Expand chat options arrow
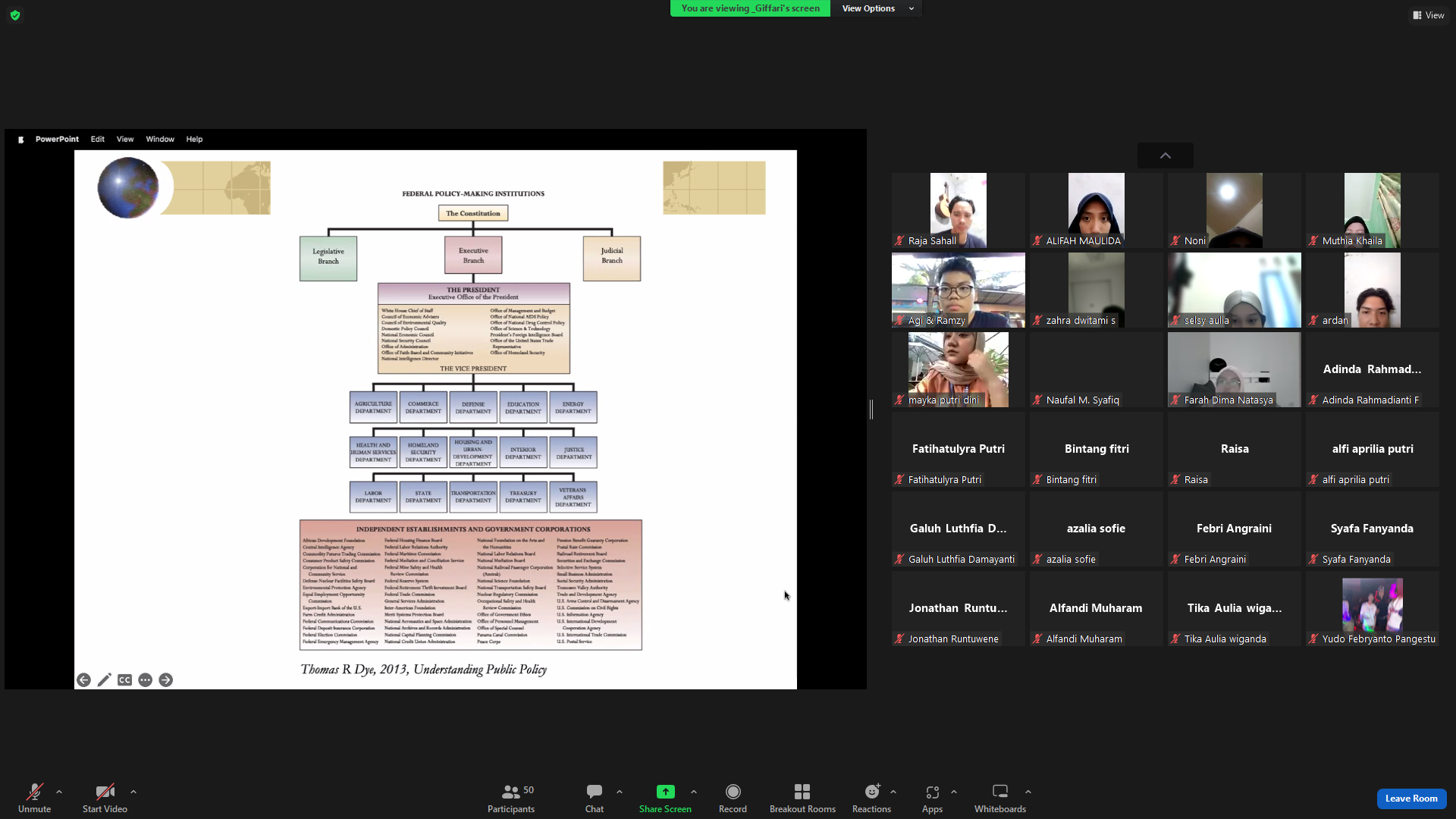The width and height of the screenshot is (1456, 819). [x=620, y=792]
